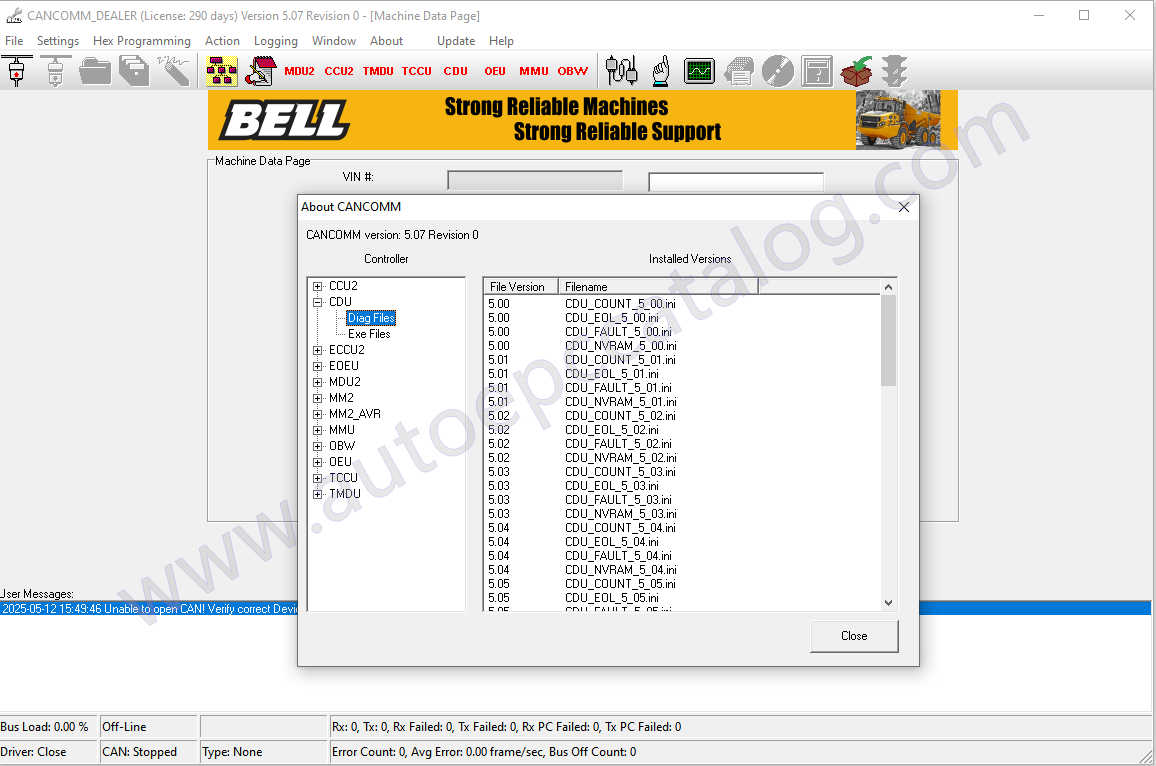
Task: Select Diag Files under CDU
Action: coord(371,318)
